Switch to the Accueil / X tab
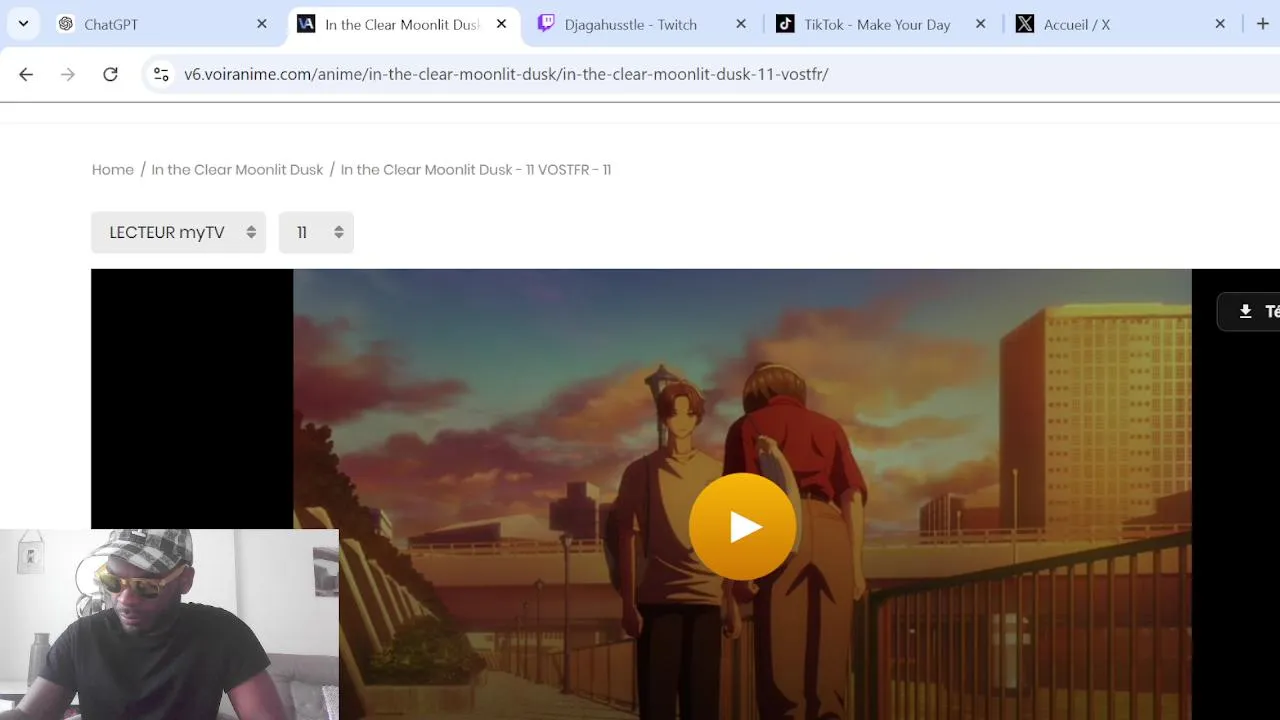Screen dimensions: 1280x720 coord(1121,24)
